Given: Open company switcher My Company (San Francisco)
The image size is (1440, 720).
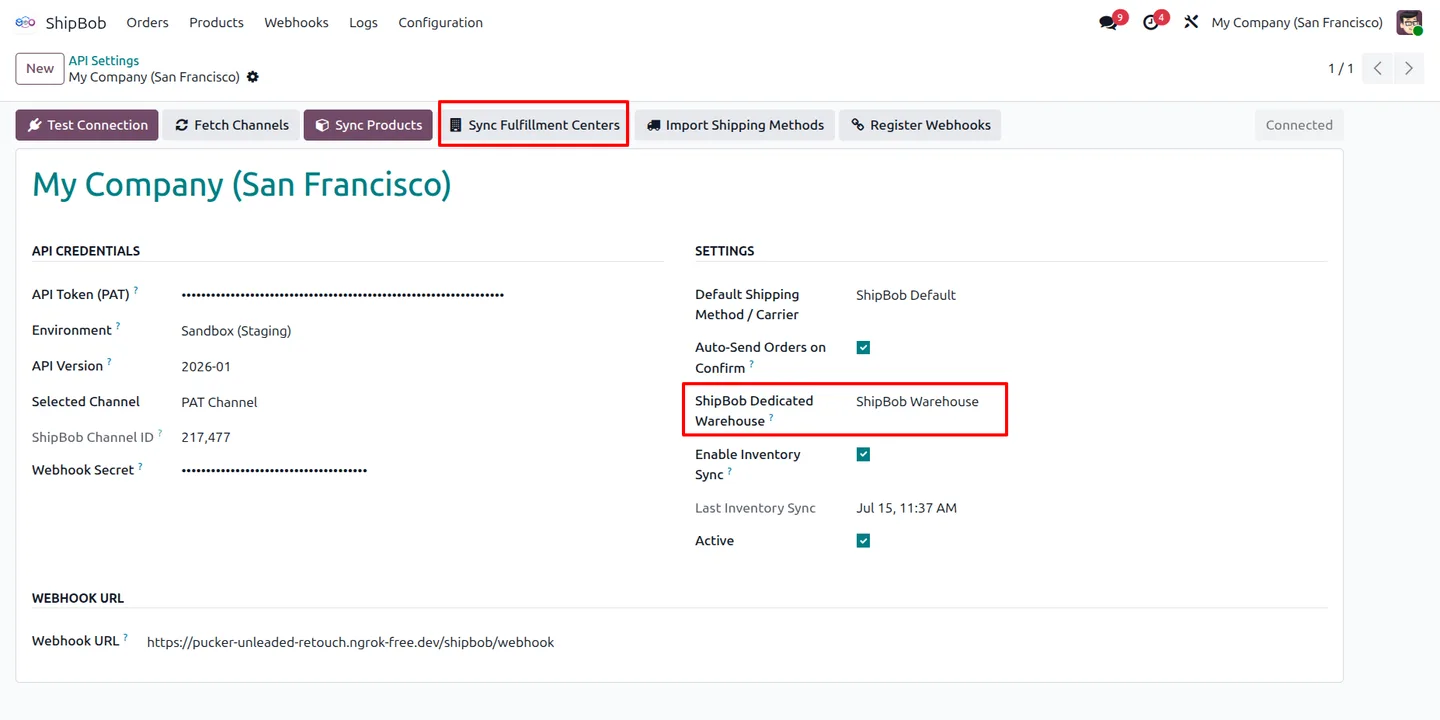Looking at the screenshot, I should (x=1297, y=22).
